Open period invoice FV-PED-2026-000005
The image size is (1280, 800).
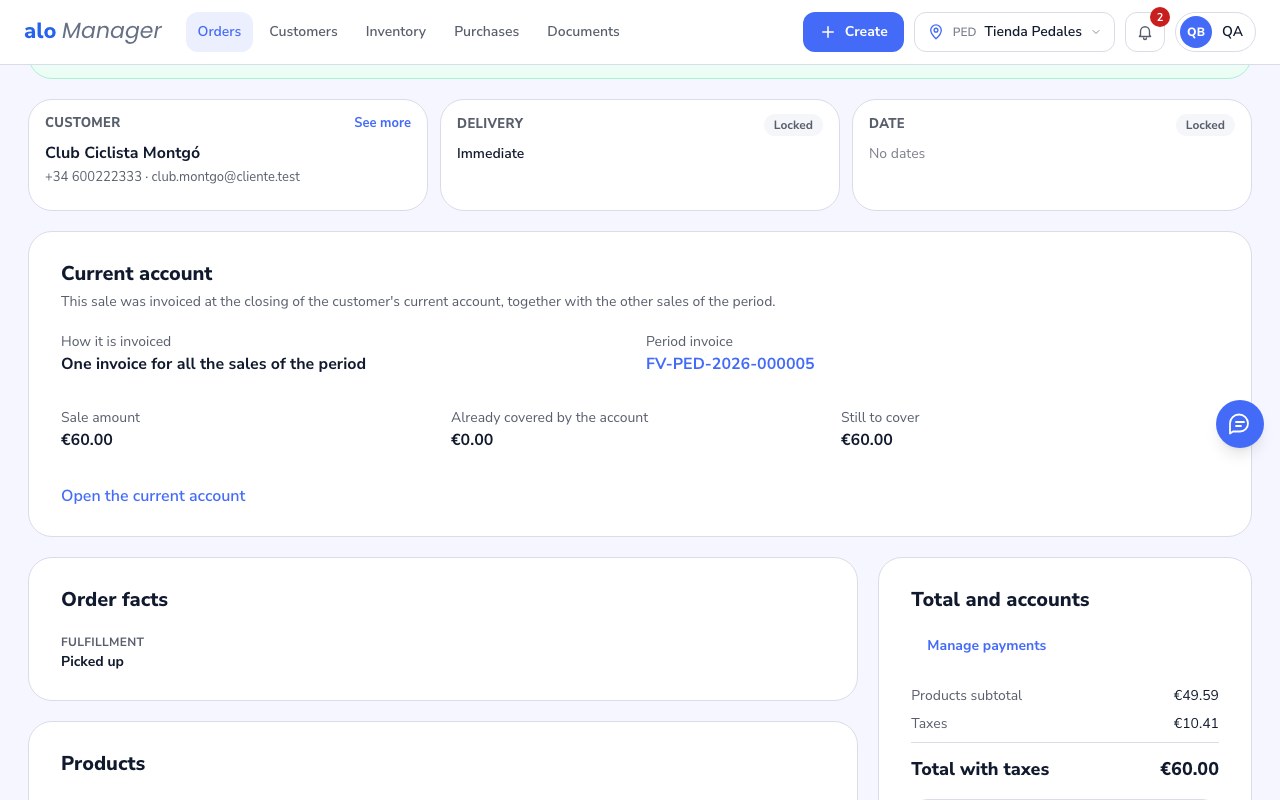pyautogui.click(x=730, y=364)
